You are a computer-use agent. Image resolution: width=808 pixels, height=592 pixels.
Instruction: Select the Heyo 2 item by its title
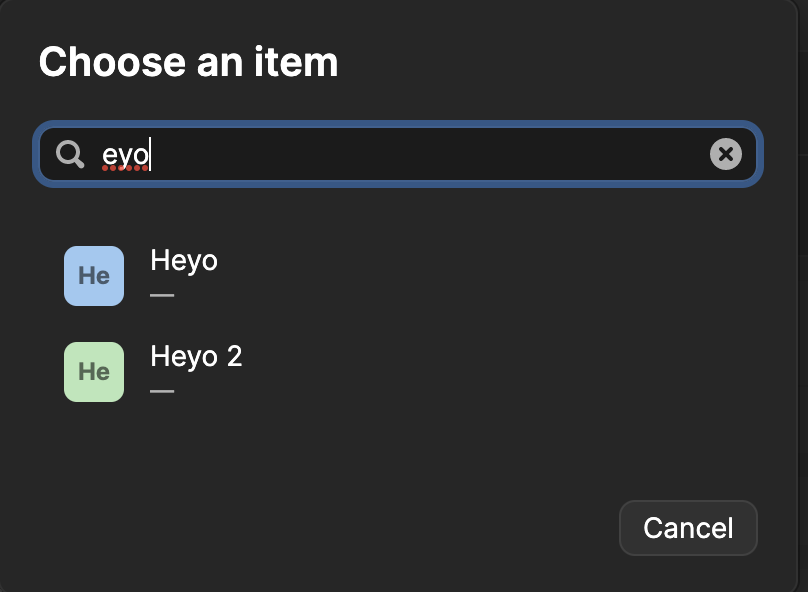pos(196,357)
